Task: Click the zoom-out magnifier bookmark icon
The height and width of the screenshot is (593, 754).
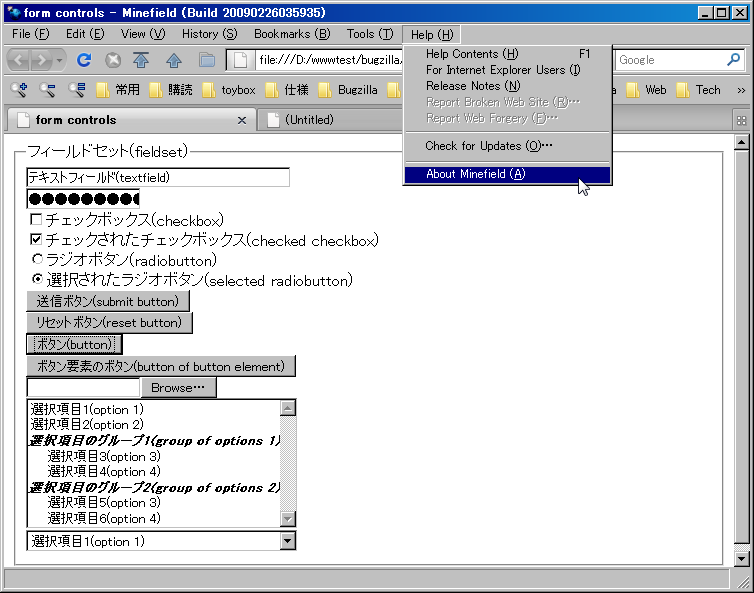Action: coord(48,89)
